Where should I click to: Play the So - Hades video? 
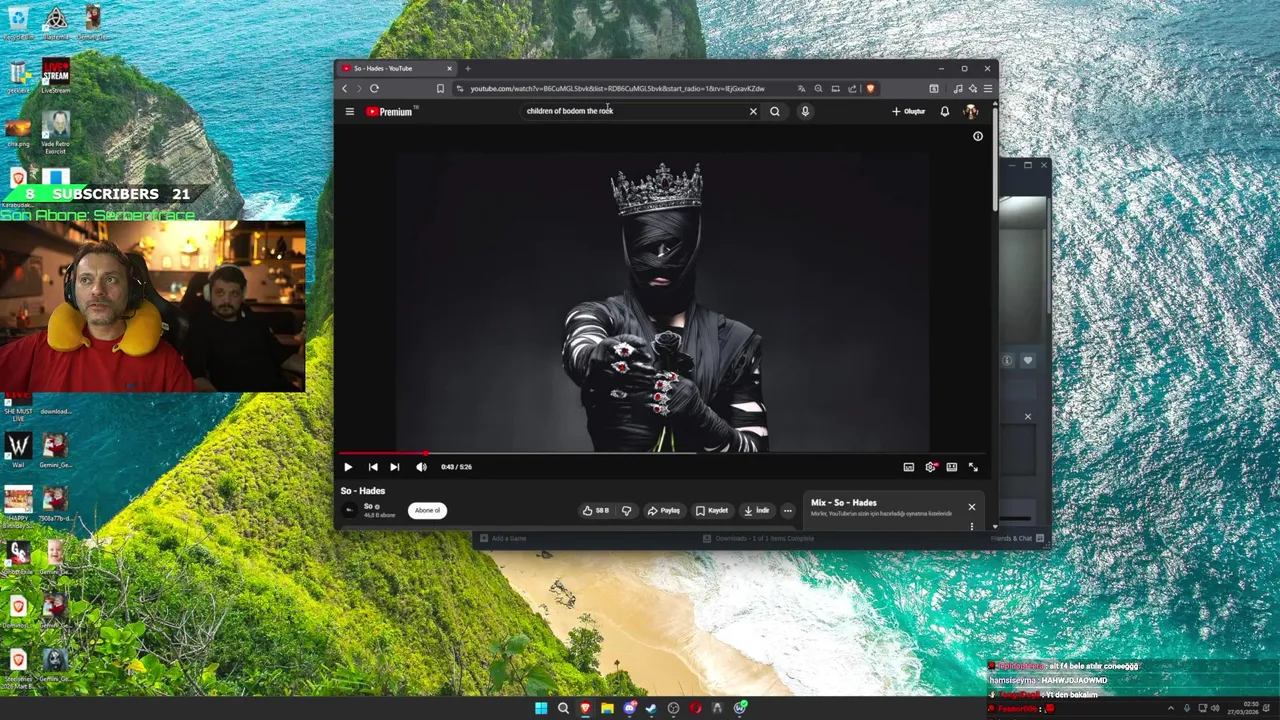(348, 467)
